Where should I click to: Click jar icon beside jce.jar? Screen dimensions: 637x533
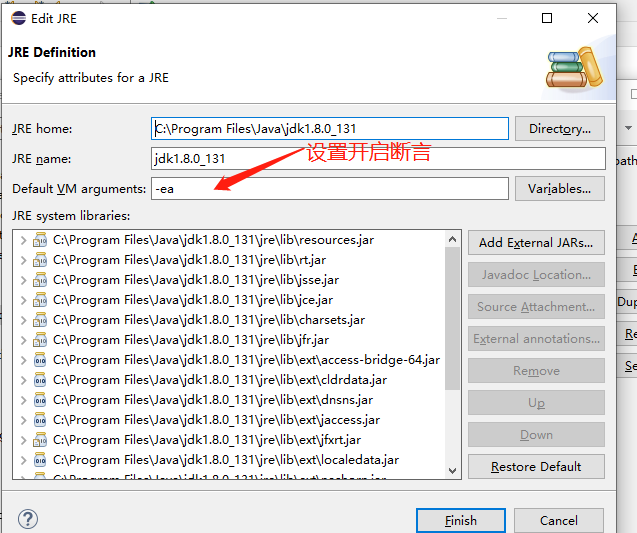pyautogui.click(x=40, y=300)
